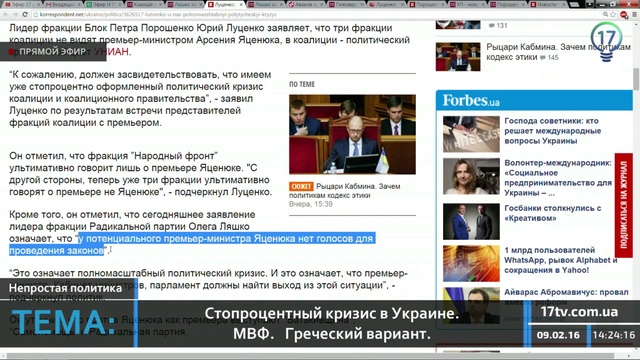
Task: Open a new tab with the new-tab button
Action: (x=574, y=4)
